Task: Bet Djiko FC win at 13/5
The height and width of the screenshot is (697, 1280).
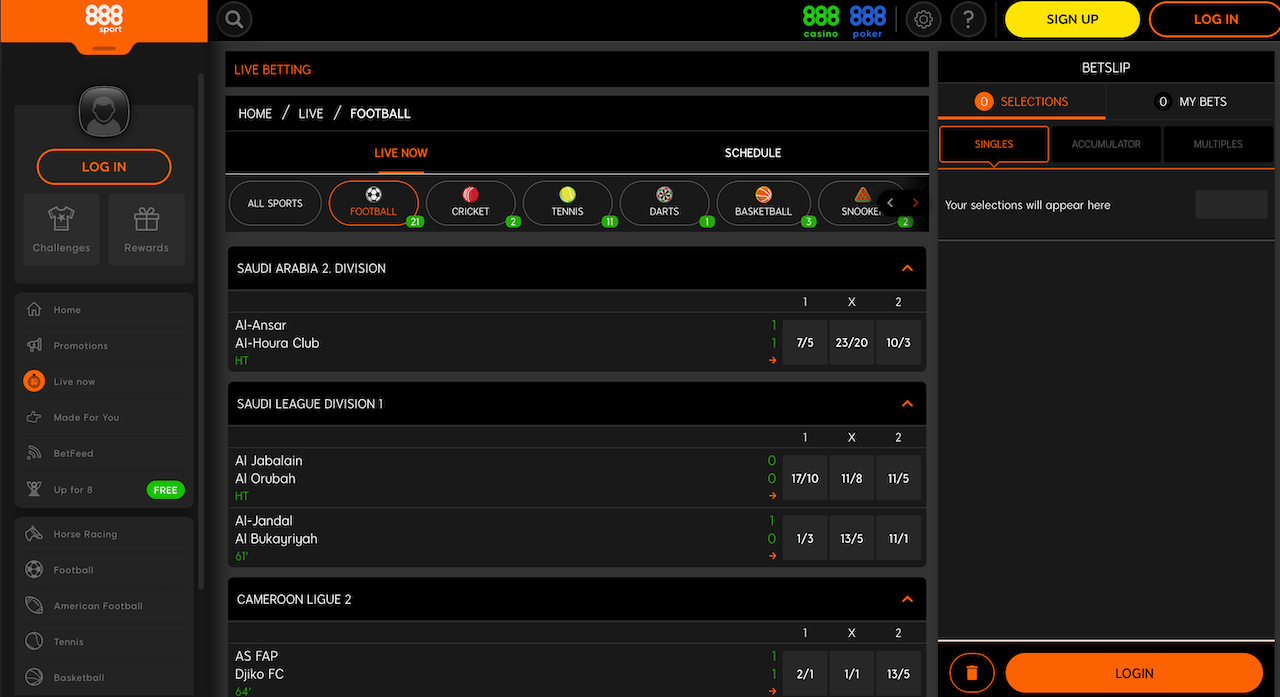Action: coord(898,674)
